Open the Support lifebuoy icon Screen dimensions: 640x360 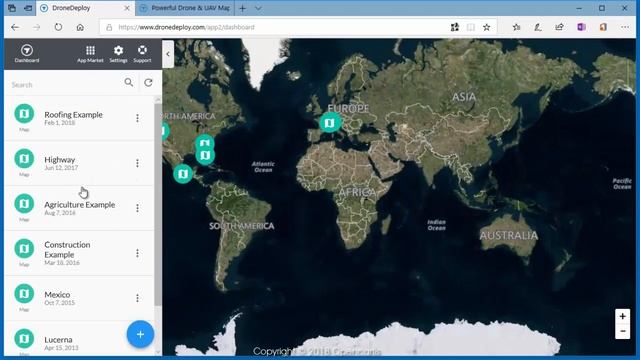(x=142, y=53)
